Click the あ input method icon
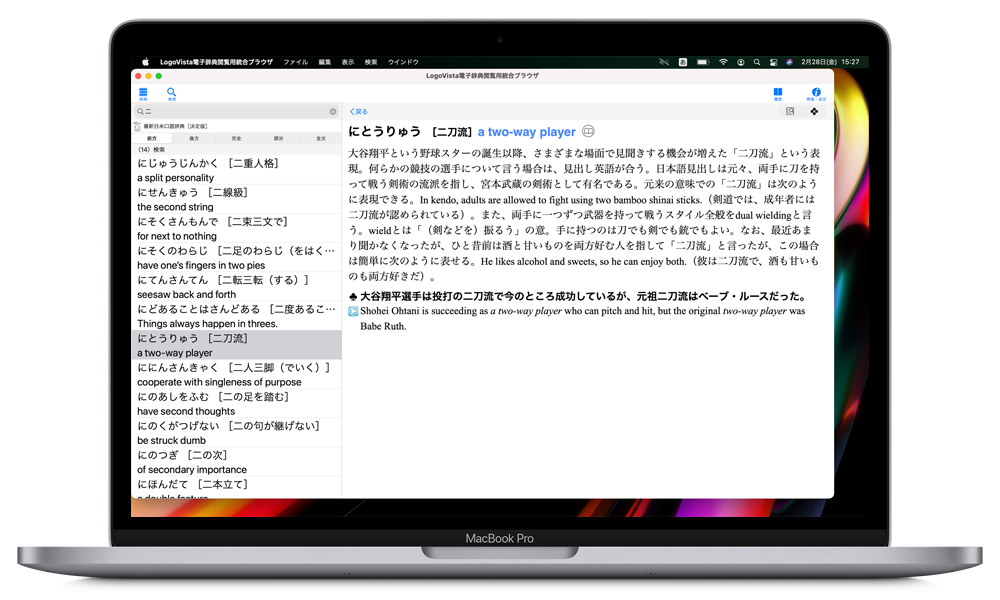The image size is (1000, 600). pyautogui.click(x=683, y=62)
